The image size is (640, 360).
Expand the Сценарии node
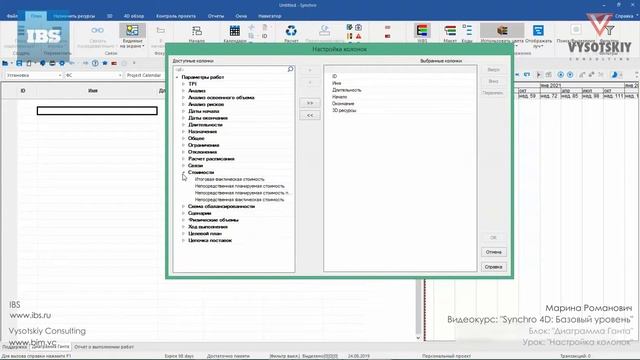pyautogui.click(x=183, y=213)
